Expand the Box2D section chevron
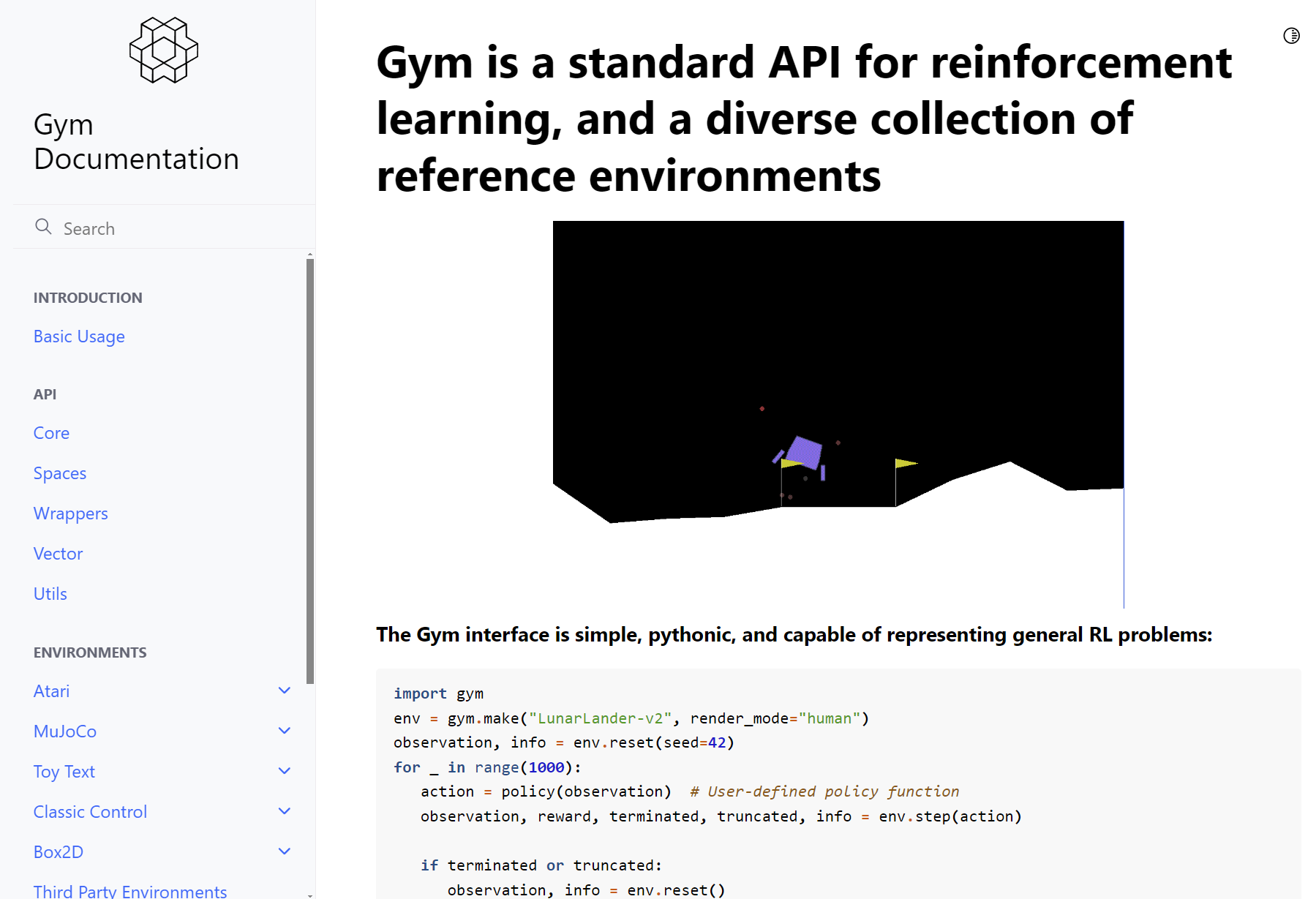 click(285, 851)
